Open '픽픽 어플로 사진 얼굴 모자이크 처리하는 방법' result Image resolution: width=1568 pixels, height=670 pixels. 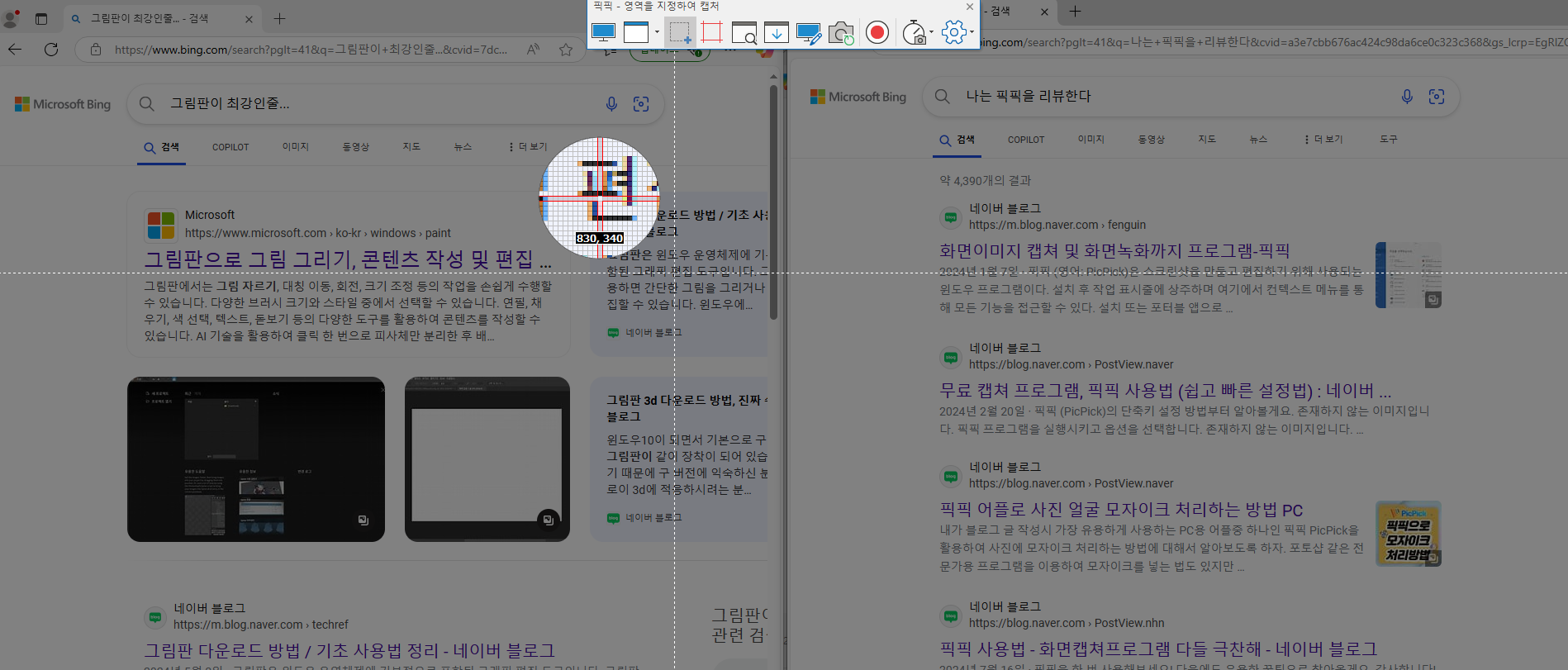point(1121,510)
